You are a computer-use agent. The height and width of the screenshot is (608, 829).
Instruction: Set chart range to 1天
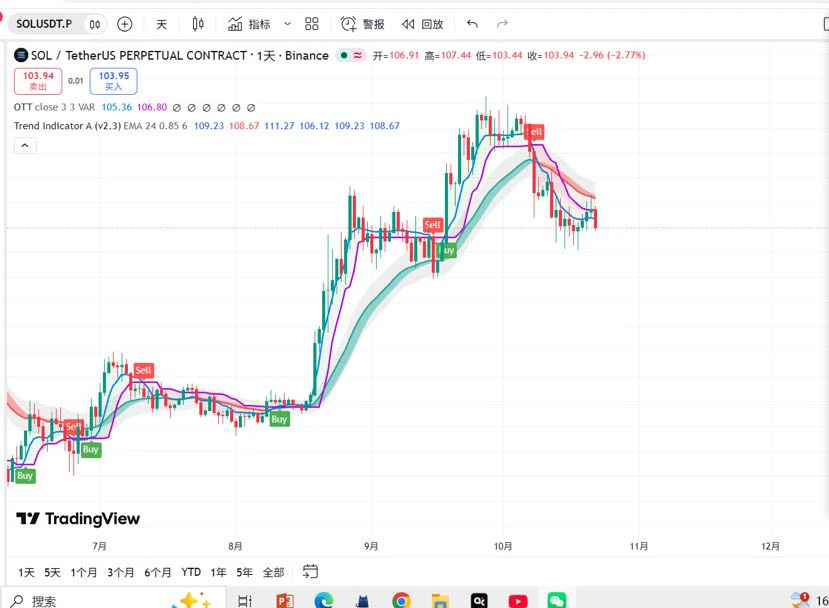point(26,572)
